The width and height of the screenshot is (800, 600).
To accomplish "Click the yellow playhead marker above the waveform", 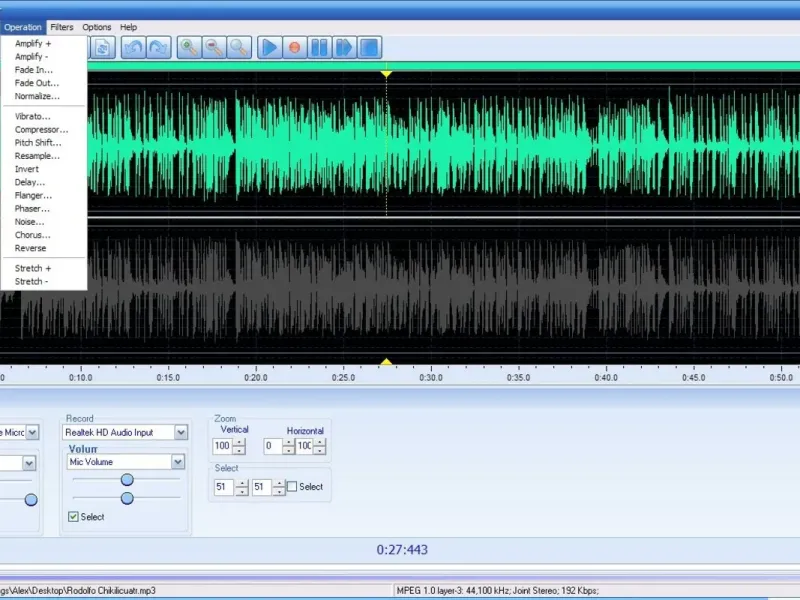I will [386, 73].
